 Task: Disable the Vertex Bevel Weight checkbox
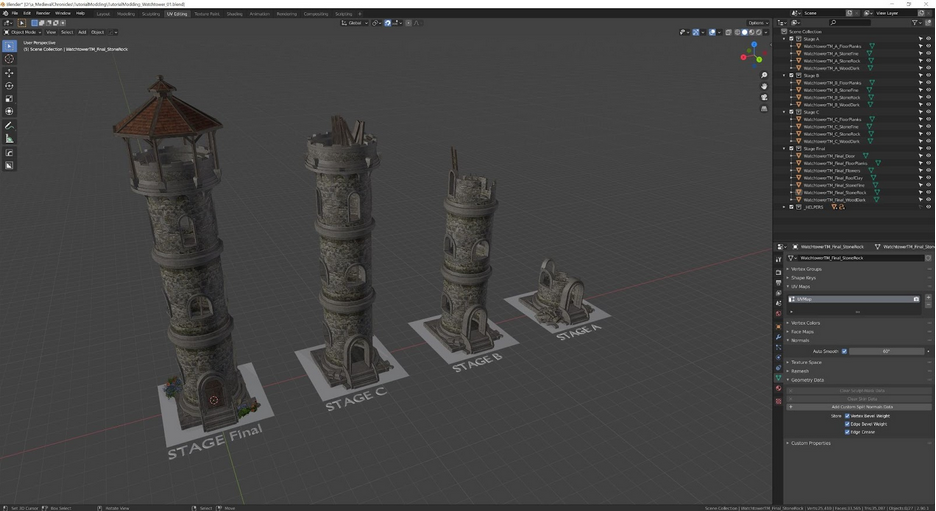[846, 416]
